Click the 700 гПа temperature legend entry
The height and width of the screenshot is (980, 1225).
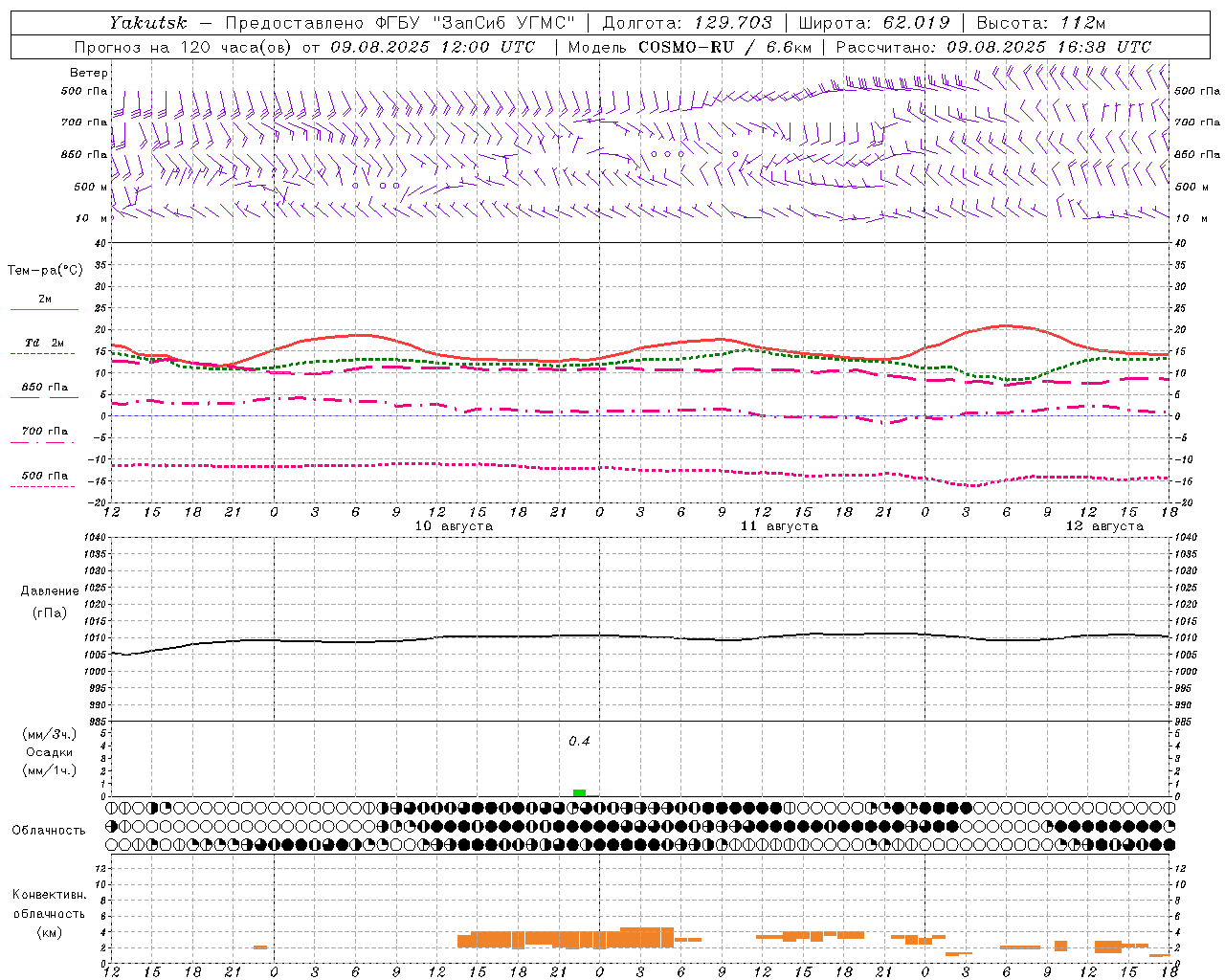point(45,431)
